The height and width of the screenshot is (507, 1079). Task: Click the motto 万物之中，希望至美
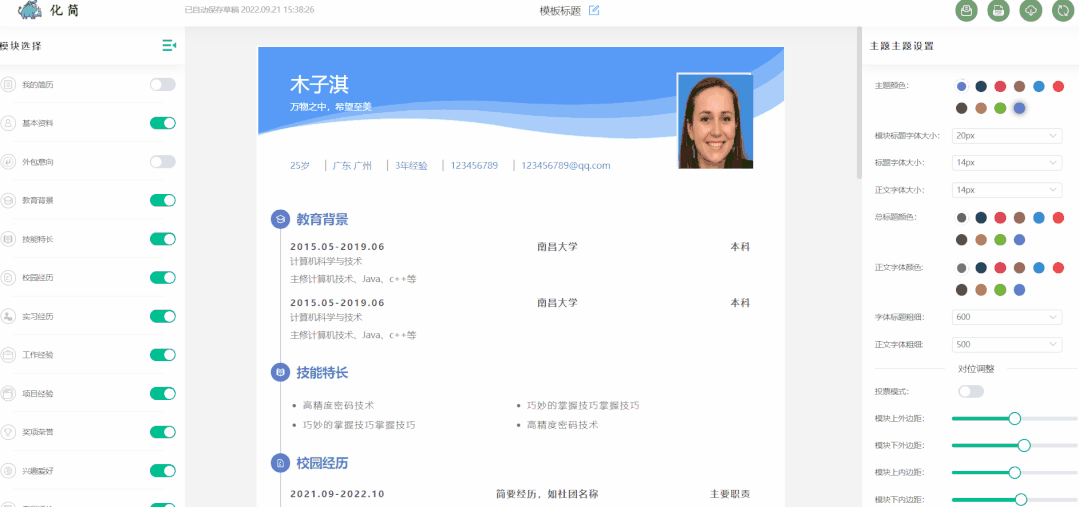point(331,107)
